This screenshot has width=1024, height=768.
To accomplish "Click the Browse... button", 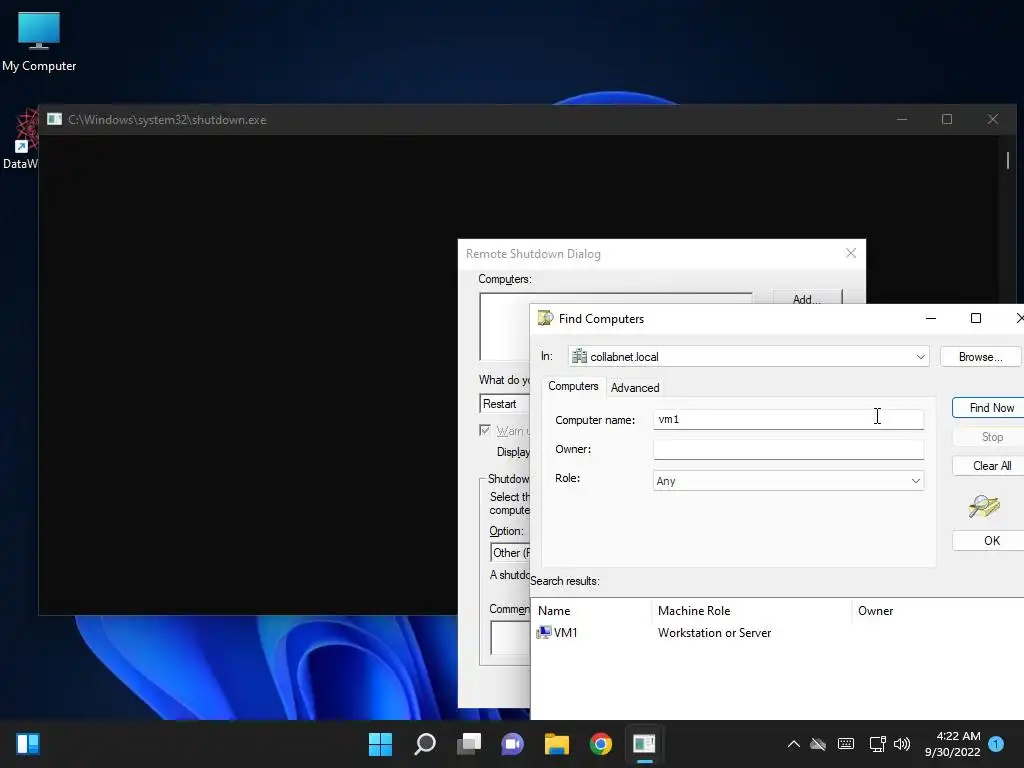I will [x=980, y=357].
